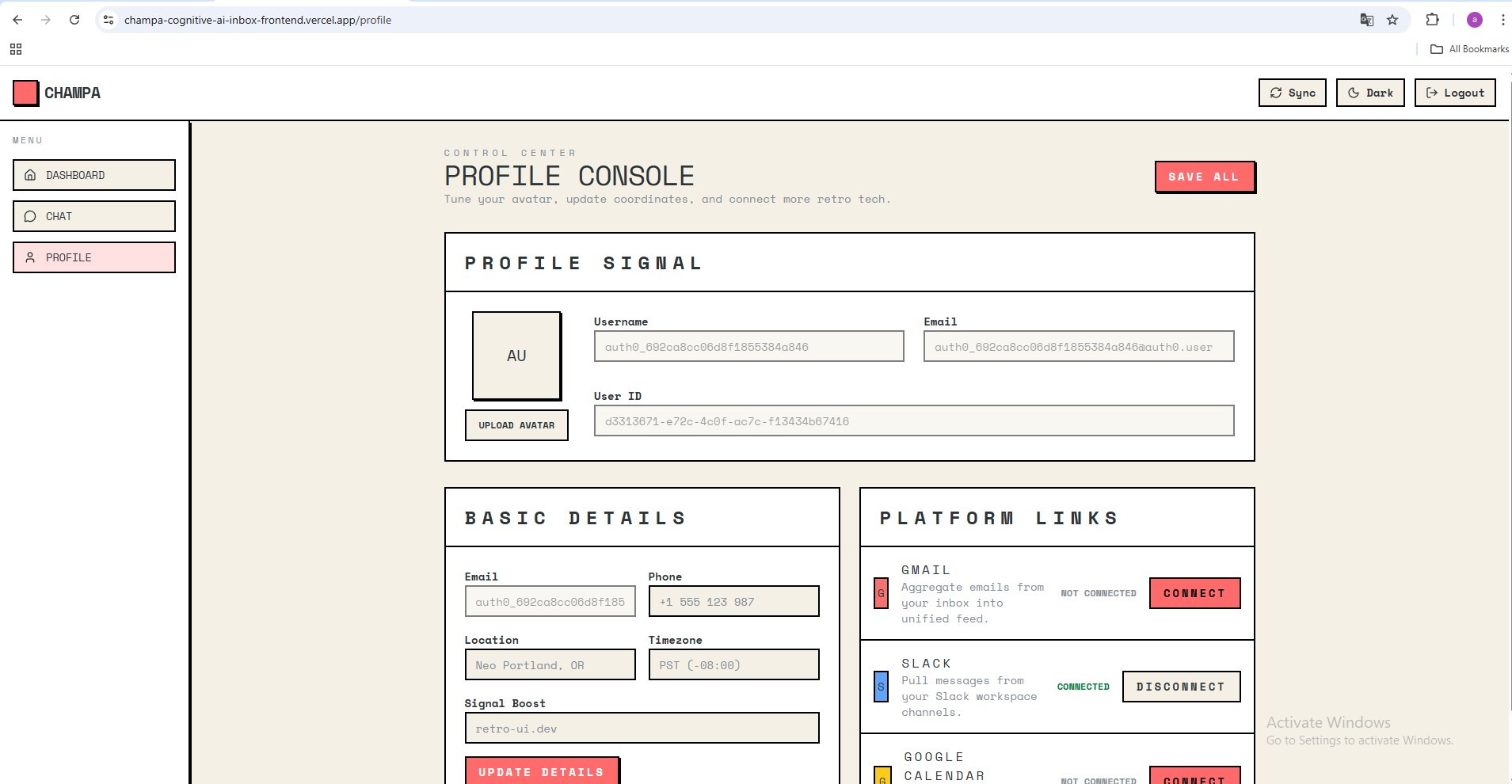Open the All Bookmarks folder
Image resolution: width=1512 pixels, height=784 pixels.
(1469, 49)
